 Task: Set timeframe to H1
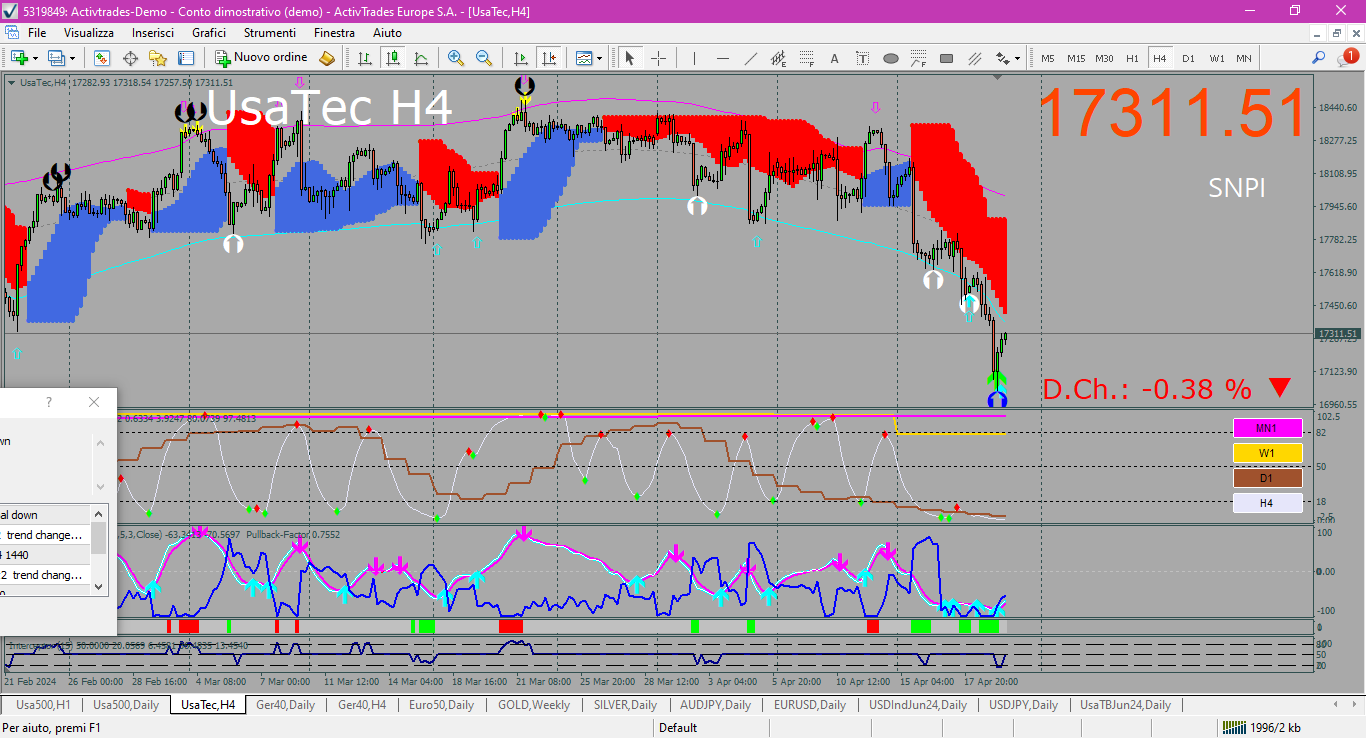(x=1132, y=58)
